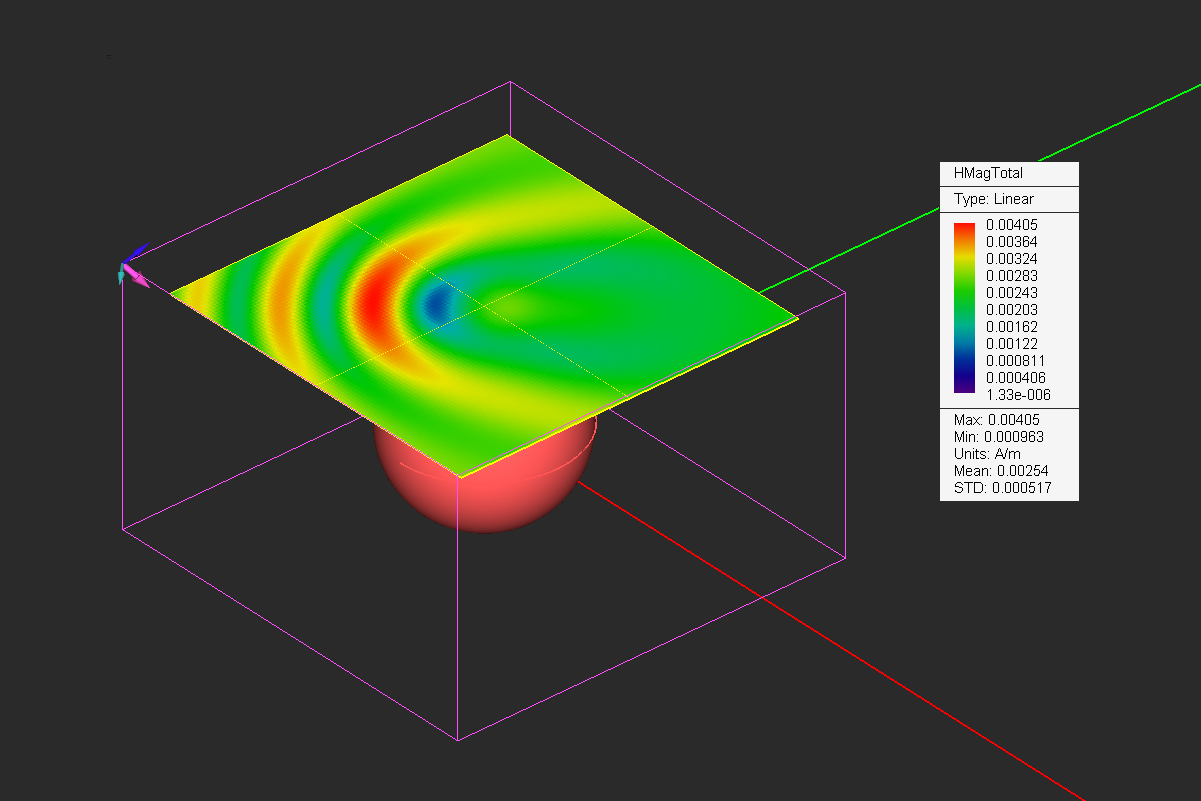
Task: Click the blue arrow of the coordinate triad
Action: pyautogui.click(x=137, y=251)
